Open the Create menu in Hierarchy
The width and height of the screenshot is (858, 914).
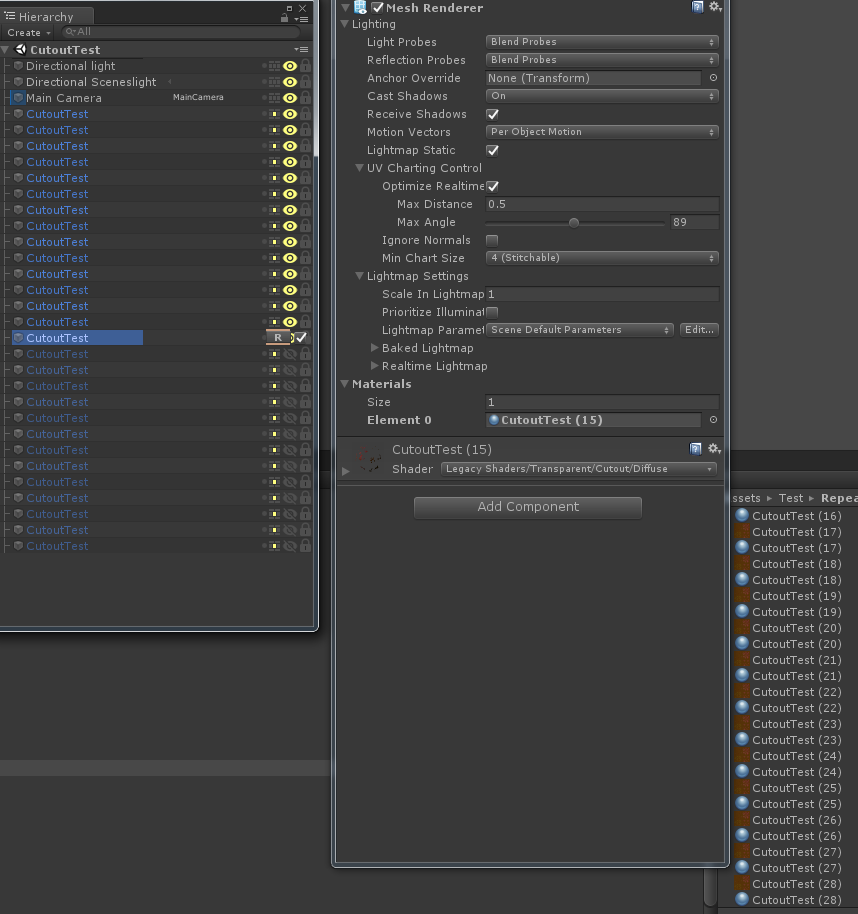tap(28, 32)
